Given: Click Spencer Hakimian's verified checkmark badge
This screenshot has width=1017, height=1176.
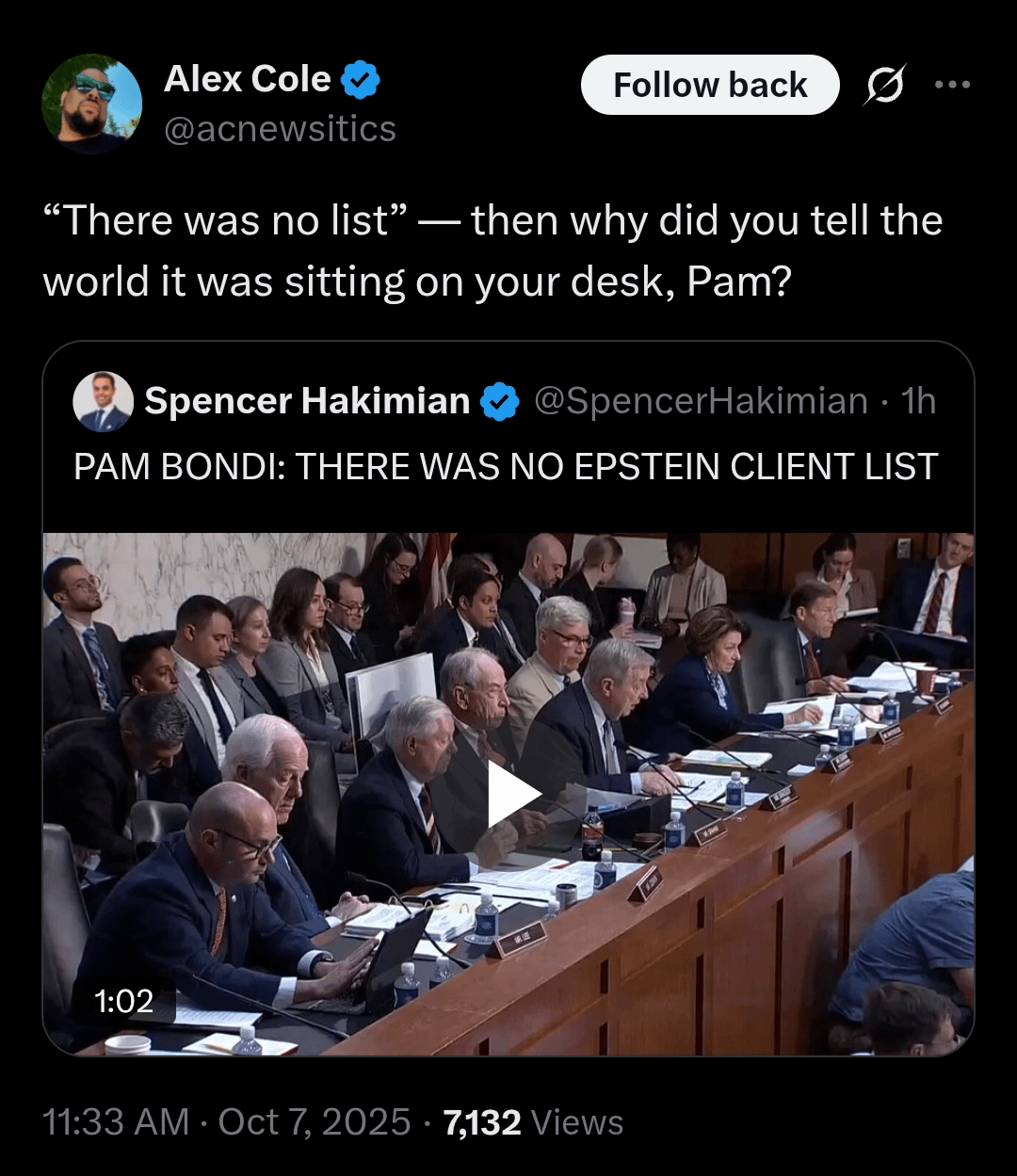Looking at the screenshot, I should coord(499,402).
